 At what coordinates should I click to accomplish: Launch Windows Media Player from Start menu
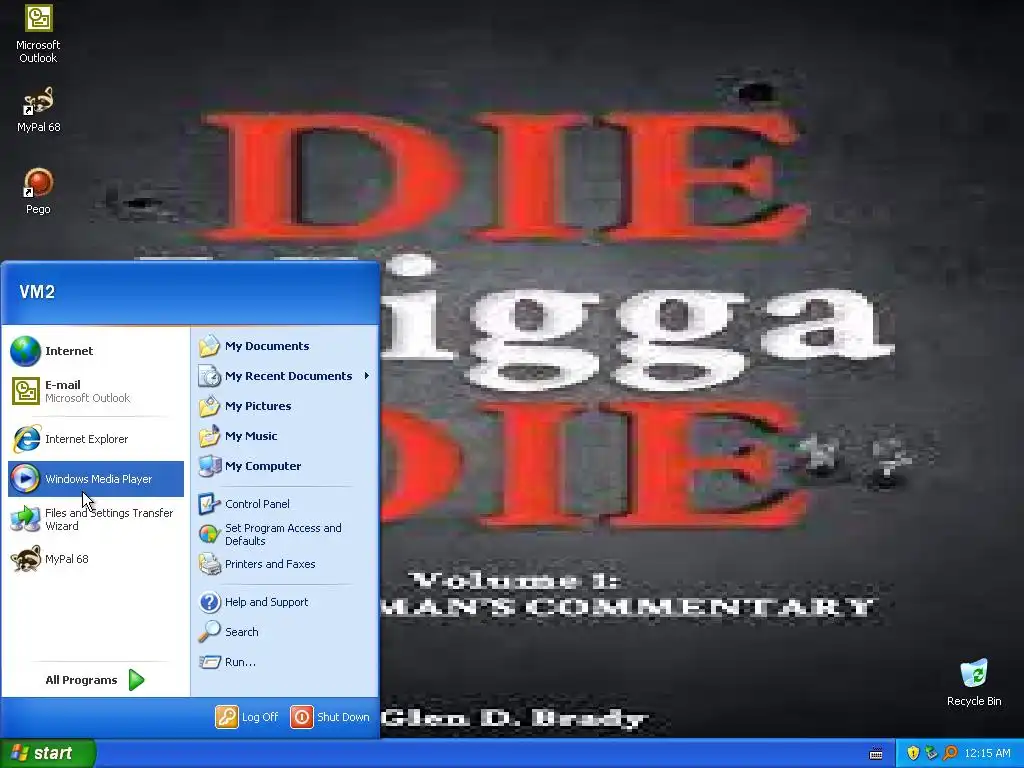tap(95, 479)
